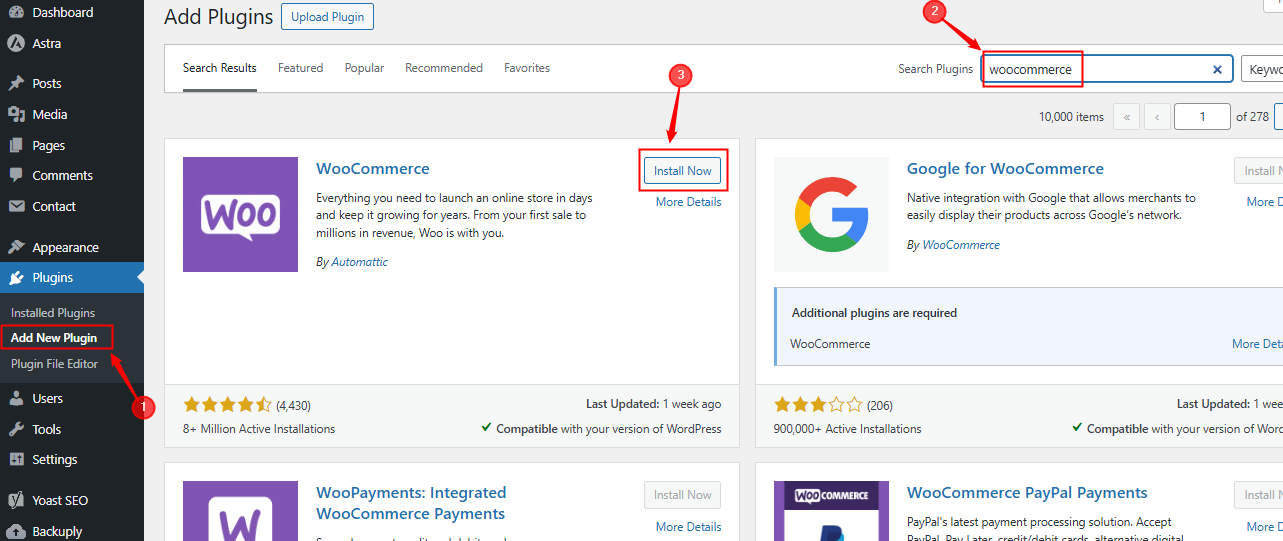Open Plugin File Editor submenu item

pos(54,364)
